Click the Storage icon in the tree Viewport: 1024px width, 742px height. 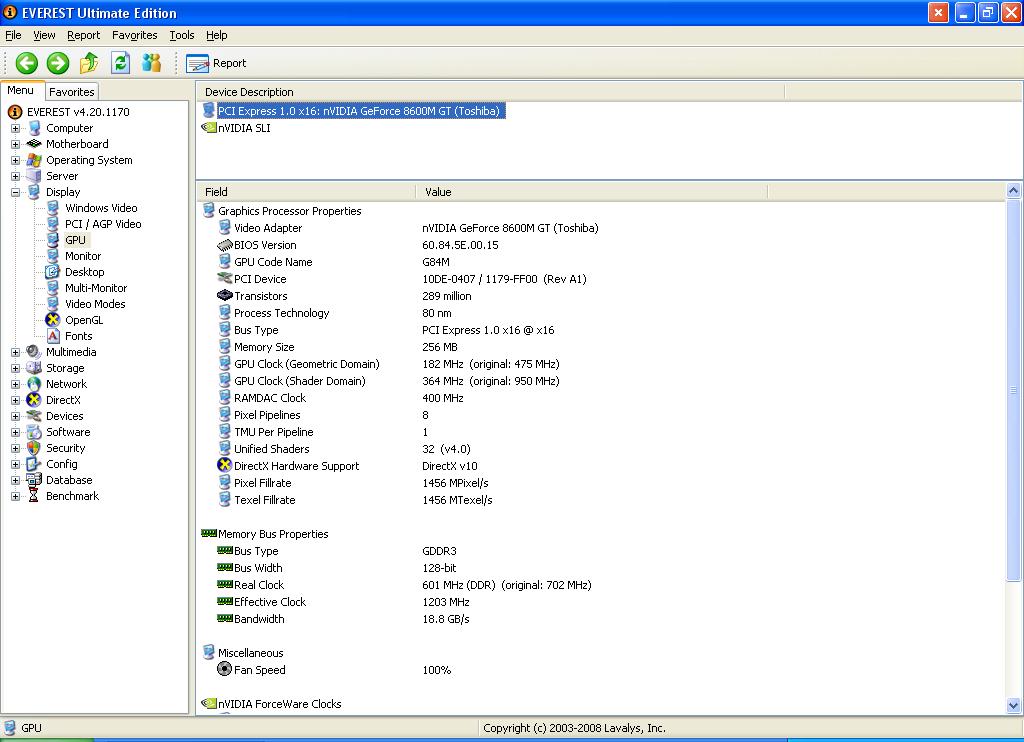pyautogui.click(x=33, y=368)
